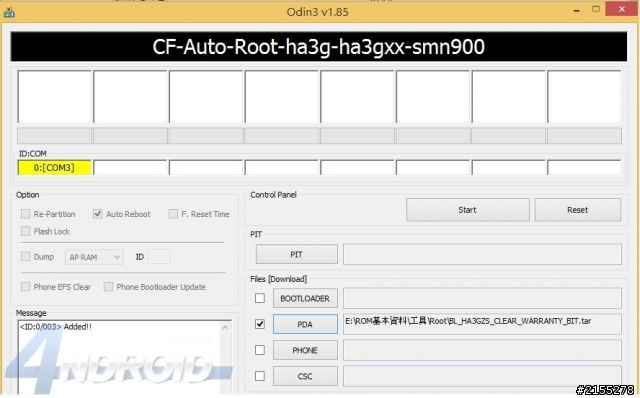
Task: Maximize the Odin3 window
Action: (596, 9)
